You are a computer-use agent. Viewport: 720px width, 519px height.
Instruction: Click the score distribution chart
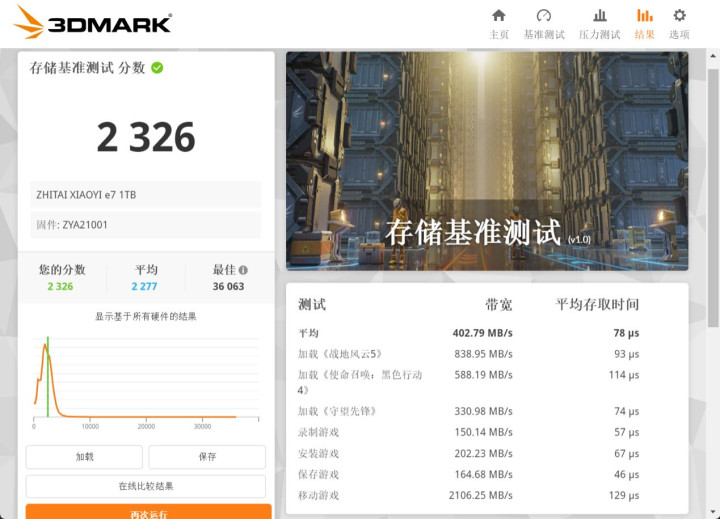[146, 378]
